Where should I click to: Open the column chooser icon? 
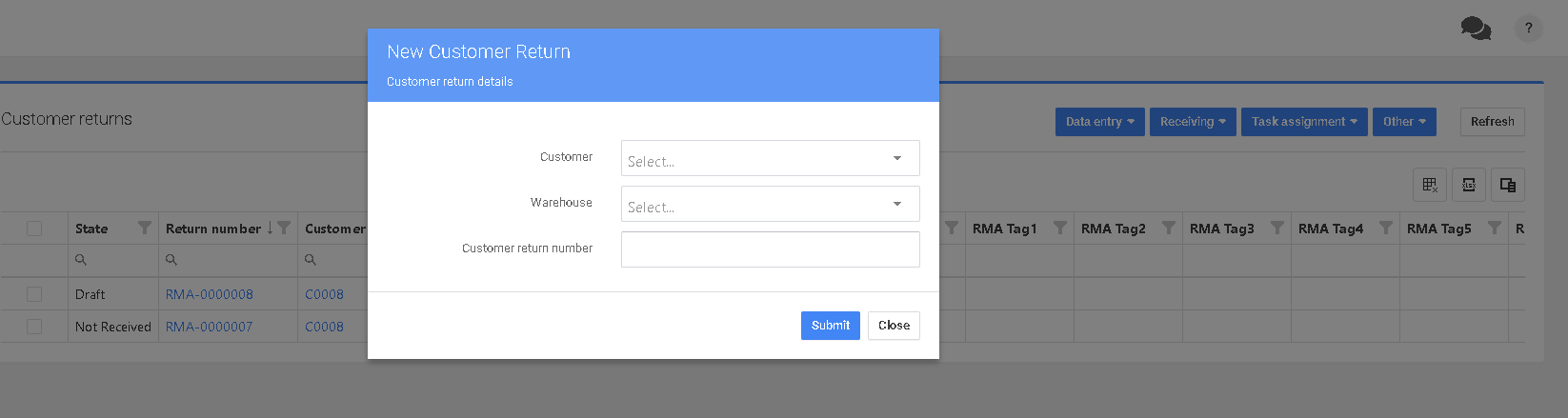(x=1508, y=185)
